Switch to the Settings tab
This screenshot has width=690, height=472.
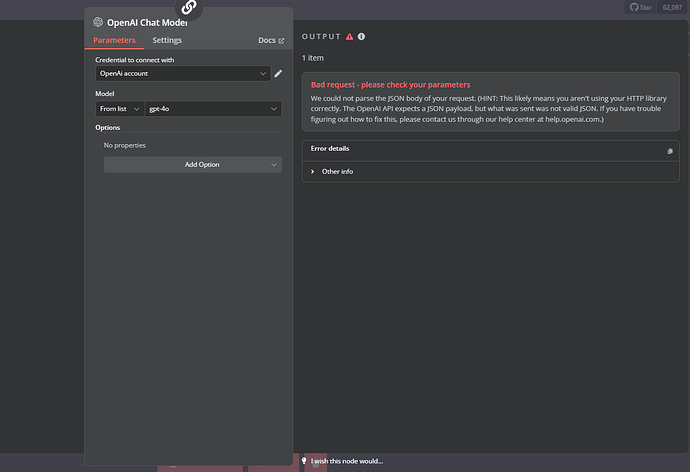(167, 40)
